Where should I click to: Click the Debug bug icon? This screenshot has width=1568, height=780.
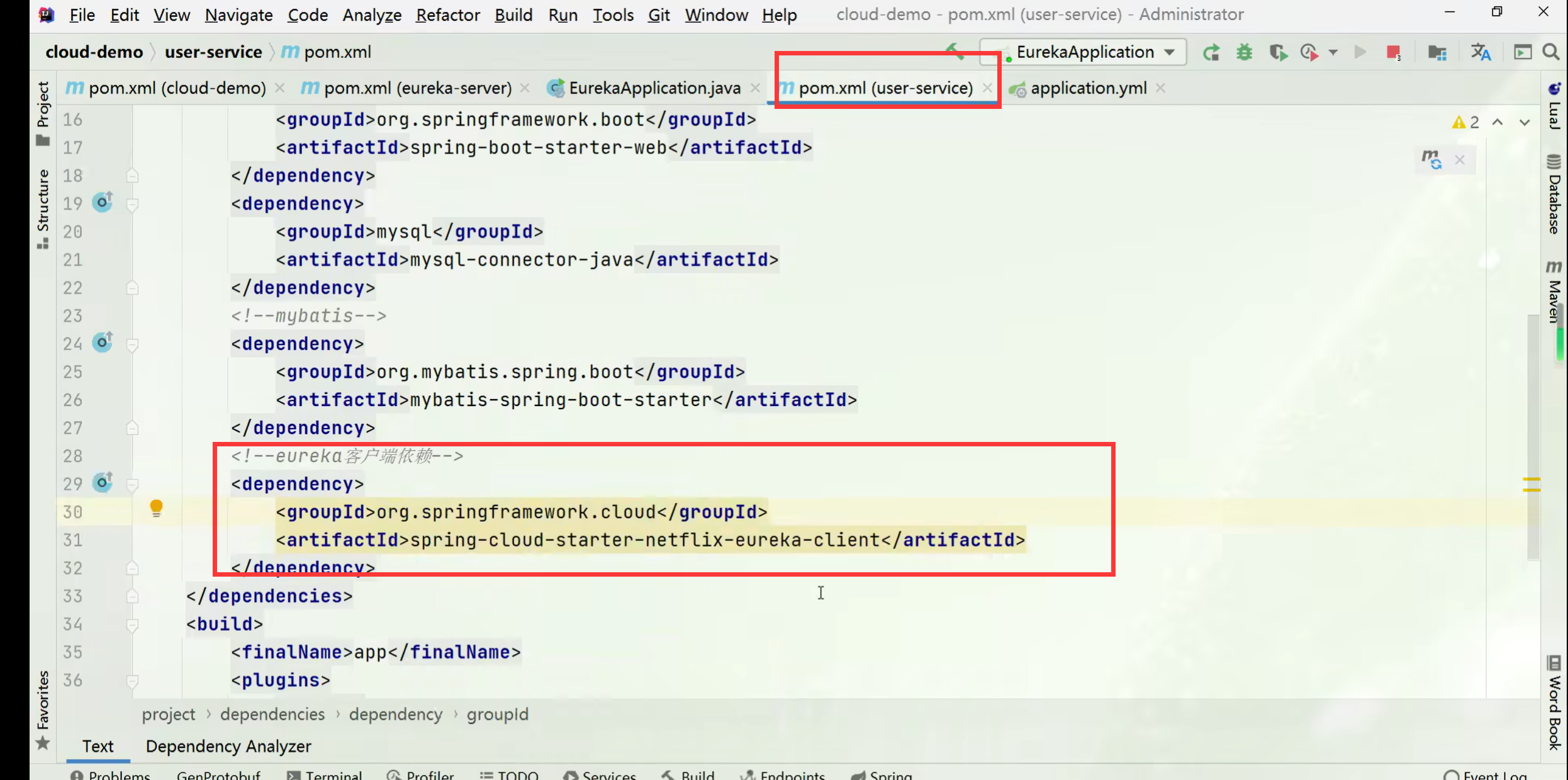point(1244,52)
